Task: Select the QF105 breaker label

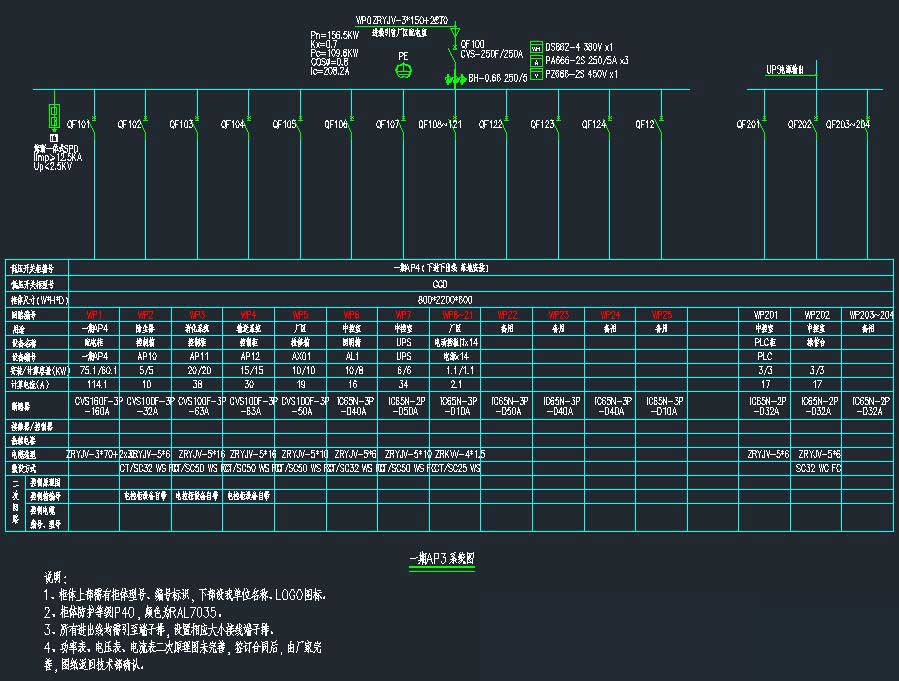Action: [x=284, y=124]
